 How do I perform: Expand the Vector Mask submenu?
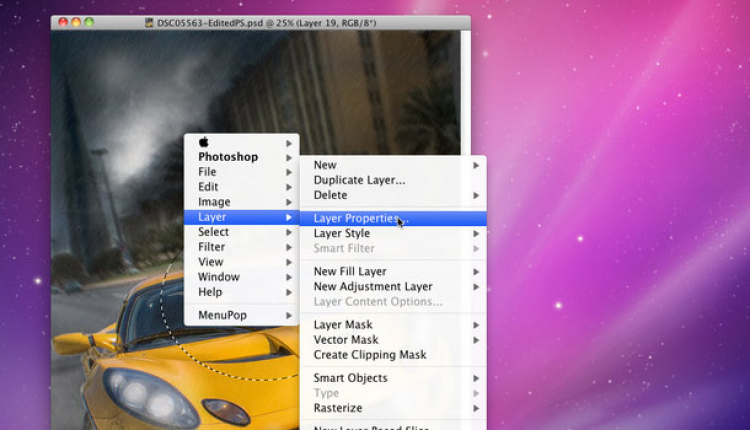393,340
